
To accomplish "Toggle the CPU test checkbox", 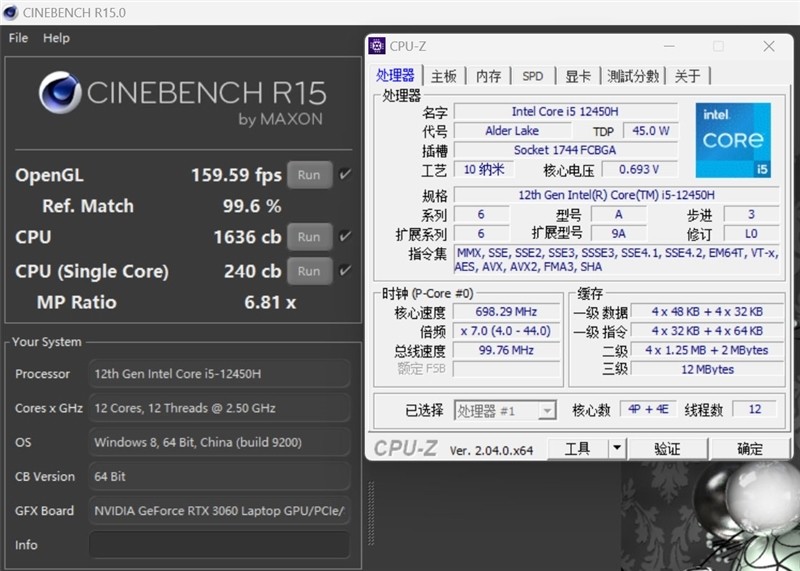I will [x=345, y=237].
